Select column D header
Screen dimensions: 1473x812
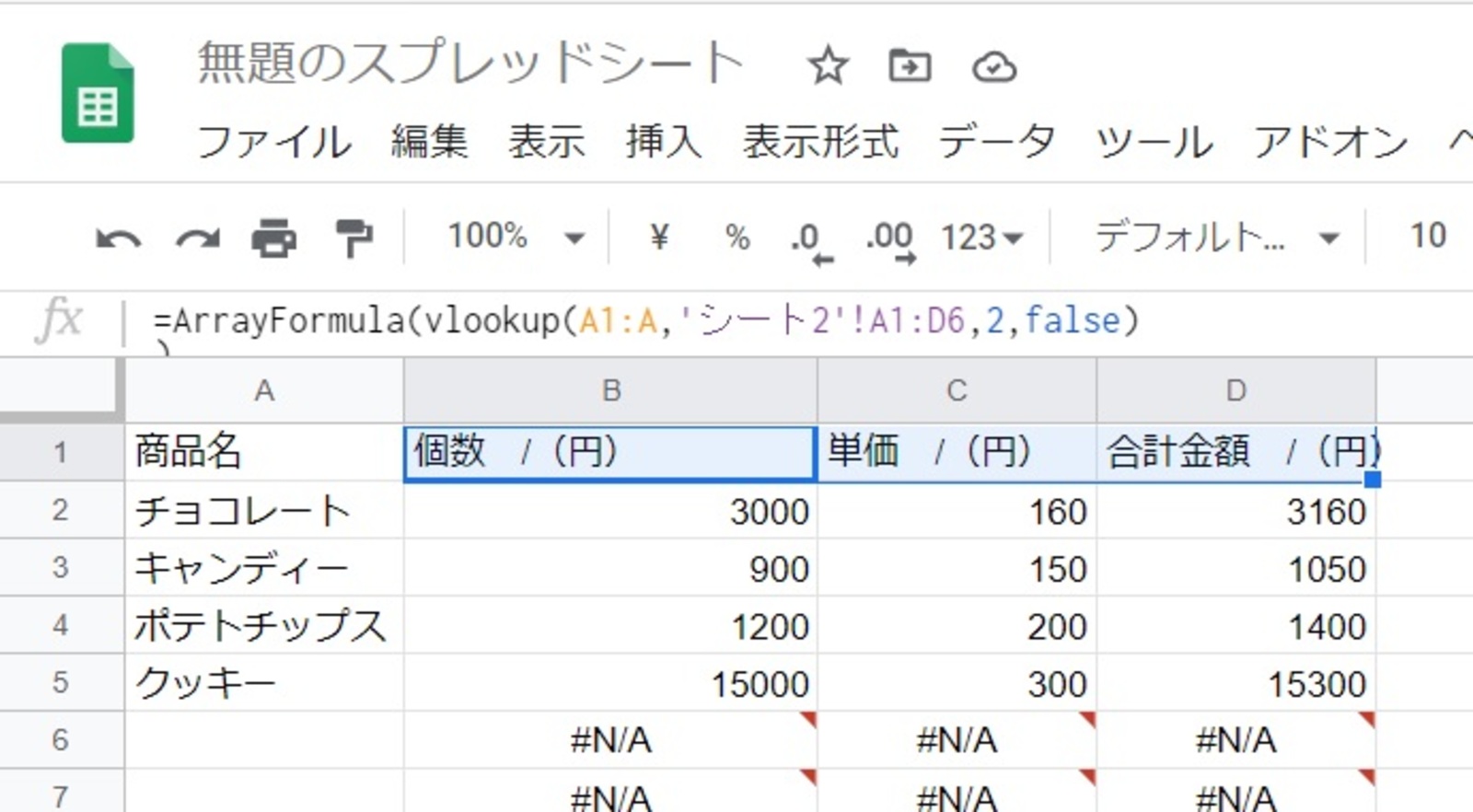[x=1235, y=390]
